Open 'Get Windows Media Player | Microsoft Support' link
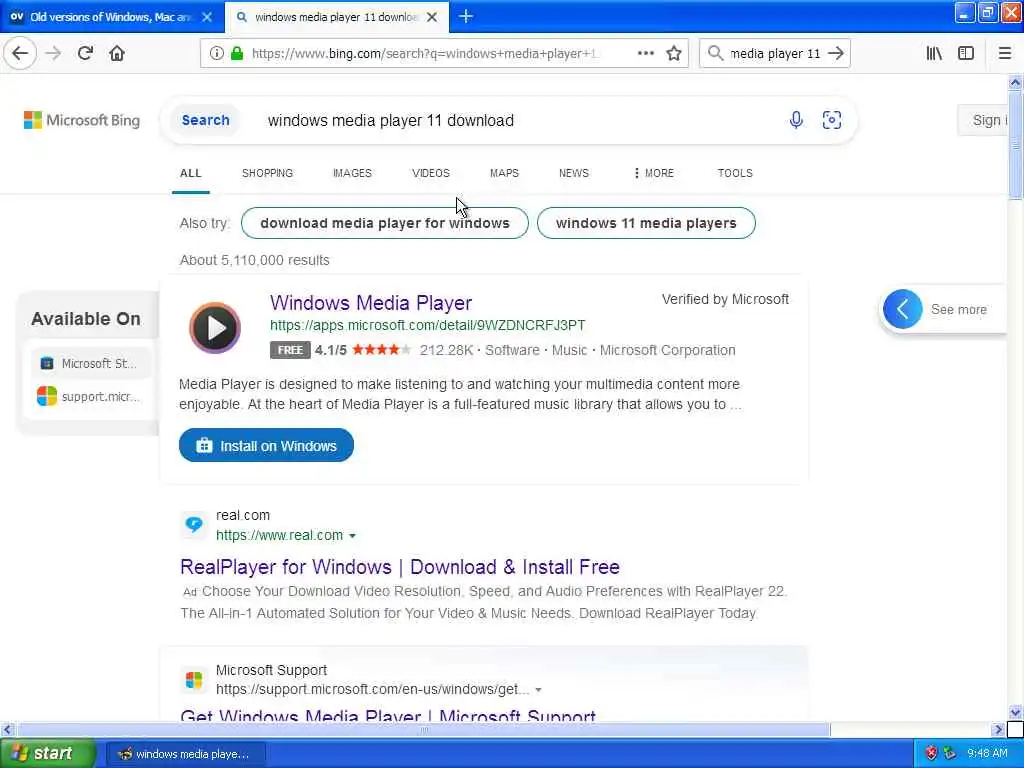The height and width of the screenshot is (768, 1024). 388,714
